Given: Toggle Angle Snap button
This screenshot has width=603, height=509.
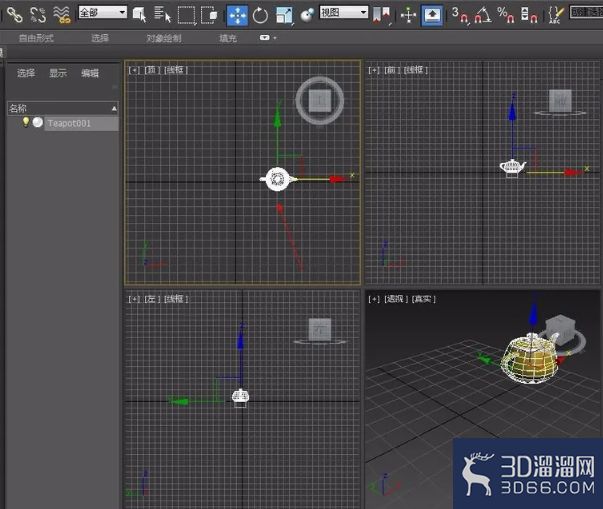Looking at the screenshot, I should coord(483,15).
